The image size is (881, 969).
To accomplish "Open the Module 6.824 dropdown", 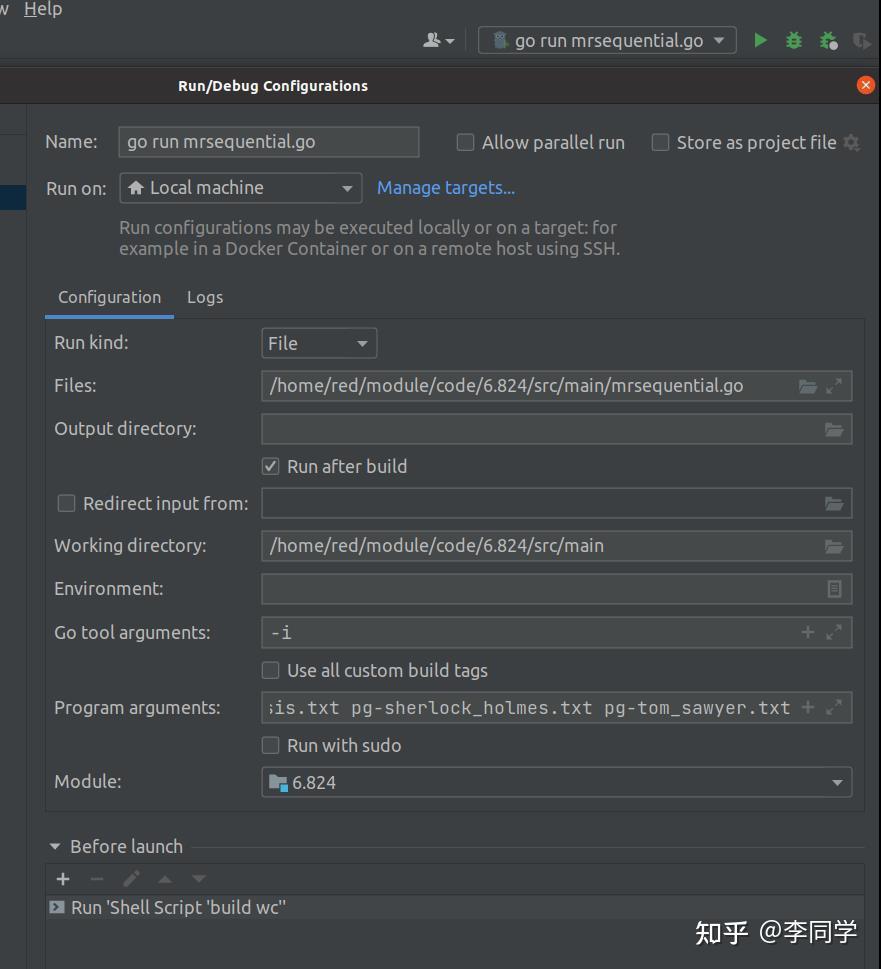I will (x=556, y=783).
